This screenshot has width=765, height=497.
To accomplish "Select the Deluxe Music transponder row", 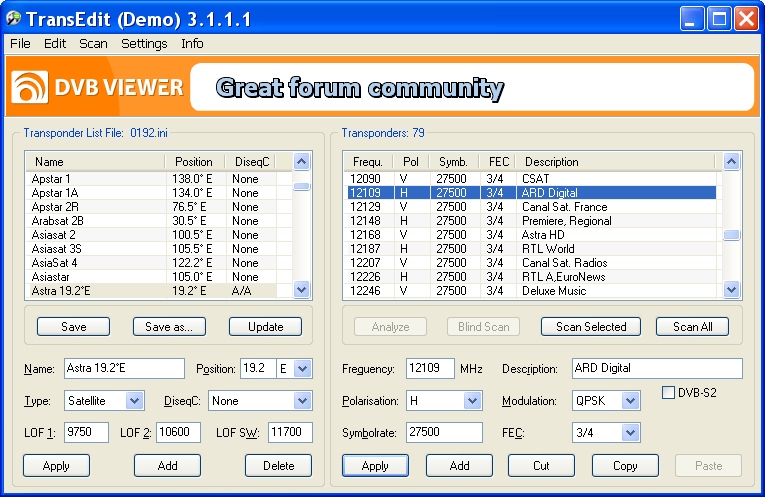I will point(532,291).
